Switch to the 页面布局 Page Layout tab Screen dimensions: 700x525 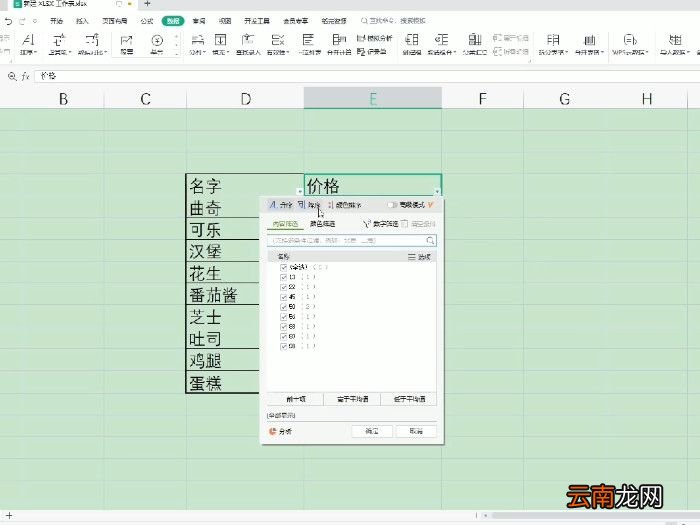coord(115,21)
